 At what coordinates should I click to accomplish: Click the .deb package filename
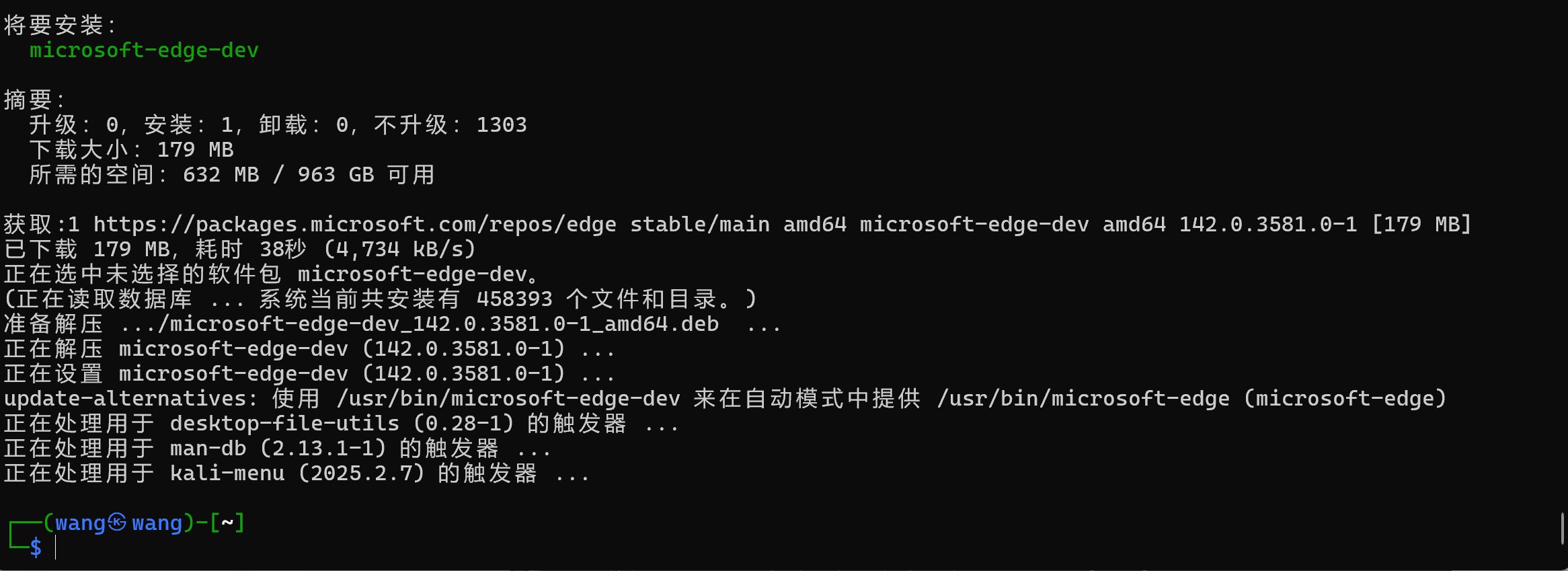tap(444, 323)
